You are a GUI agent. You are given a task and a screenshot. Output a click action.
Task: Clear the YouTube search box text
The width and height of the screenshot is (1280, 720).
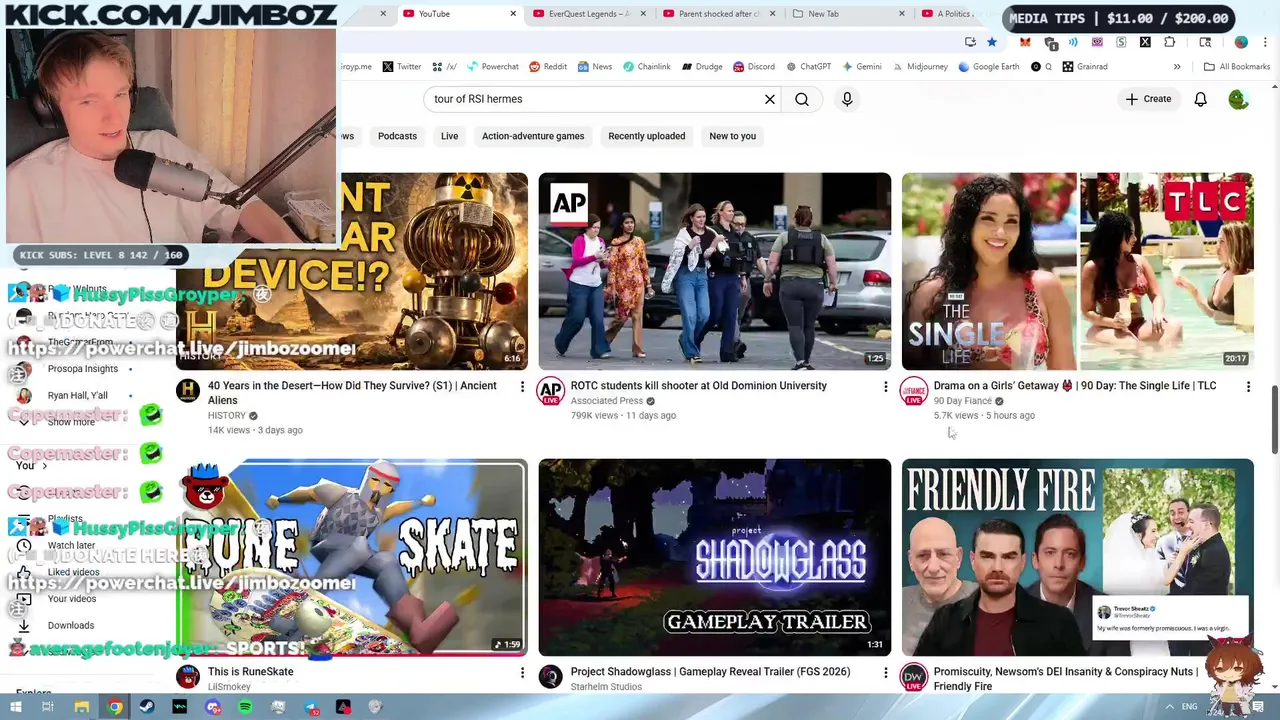[x=770, y=99]
